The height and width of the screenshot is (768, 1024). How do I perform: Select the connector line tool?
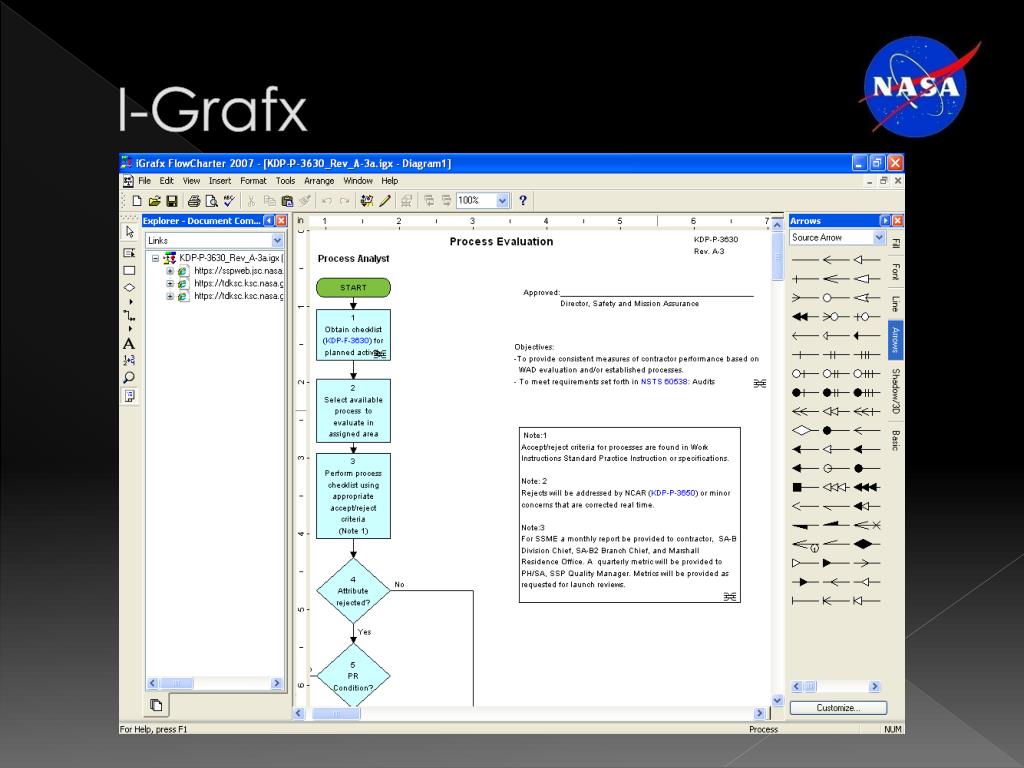click(x=129, y=316)
